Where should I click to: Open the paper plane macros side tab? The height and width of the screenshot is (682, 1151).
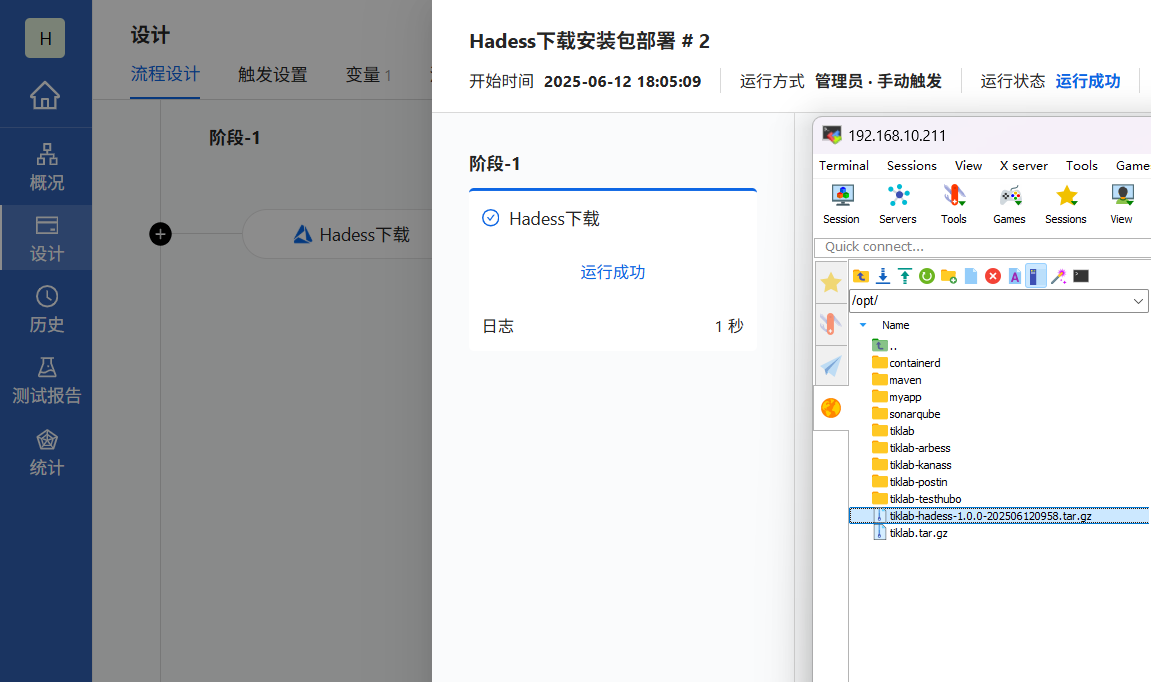[x=831, y=366]
